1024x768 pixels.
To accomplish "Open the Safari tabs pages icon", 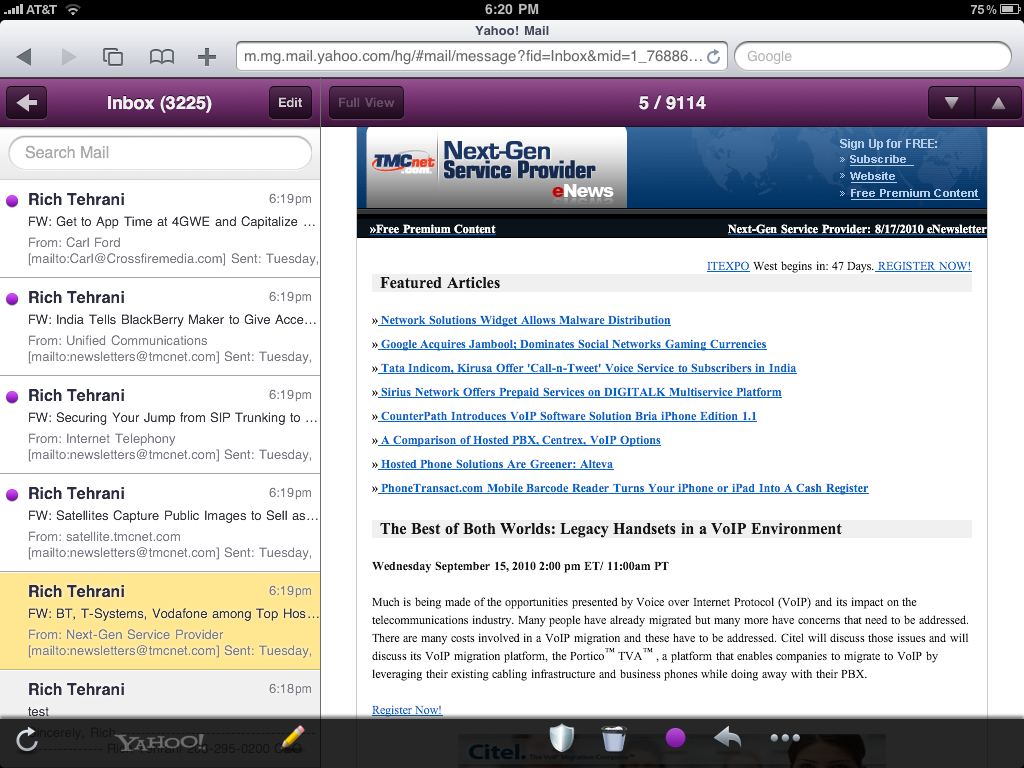I will 113,57.
